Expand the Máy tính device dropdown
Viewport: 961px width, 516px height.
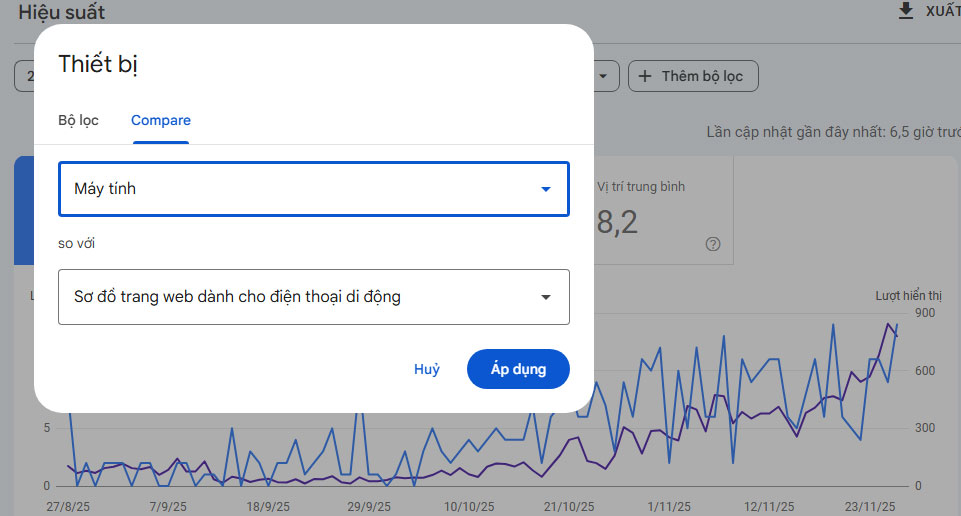pyautogui.click(x=313, y=189)
